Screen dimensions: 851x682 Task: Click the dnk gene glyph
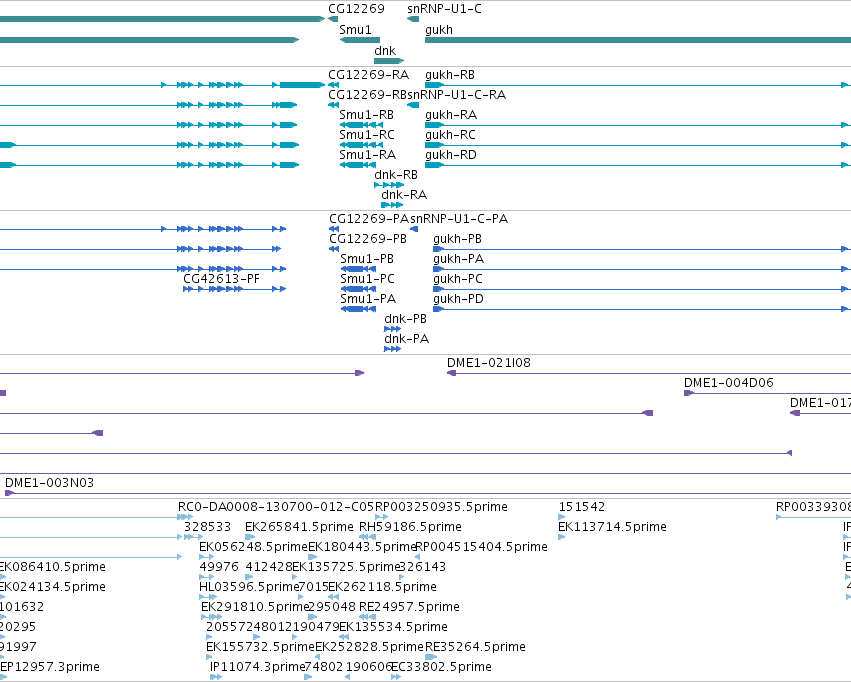click(x=389, y=61)
